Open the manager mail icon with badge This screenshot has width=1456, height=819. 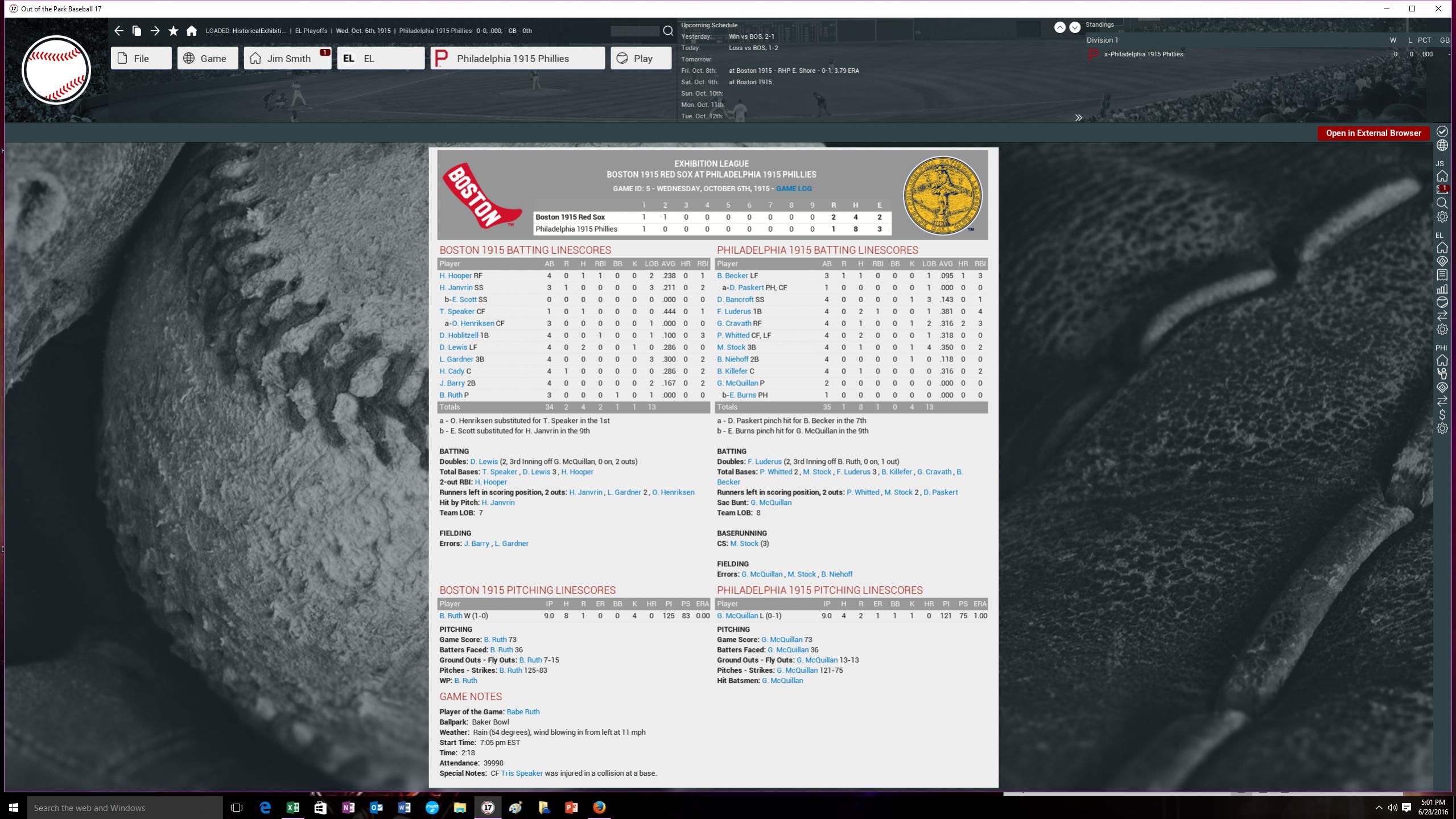pos(1442,190)
